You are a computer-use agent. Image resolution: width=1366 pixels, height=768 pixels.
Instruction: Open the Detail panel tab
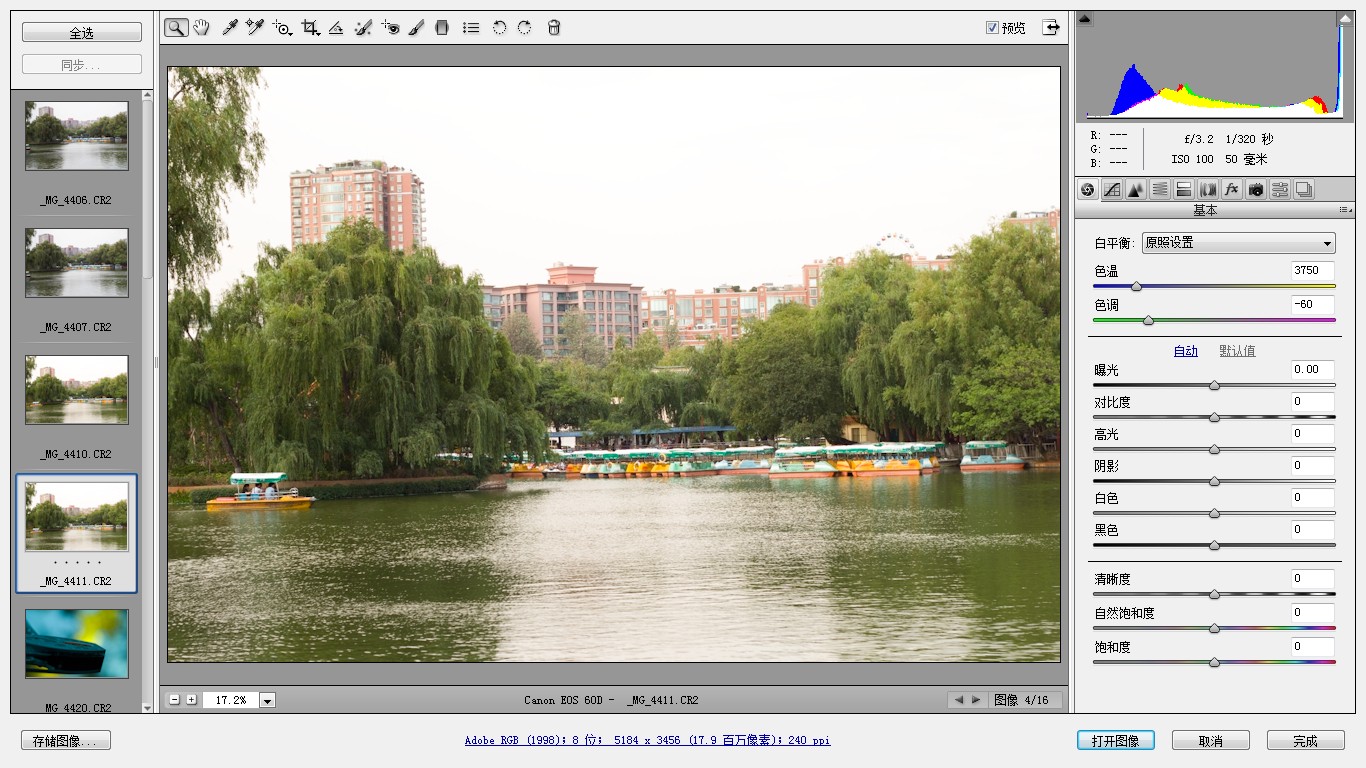pos(1136,189)
